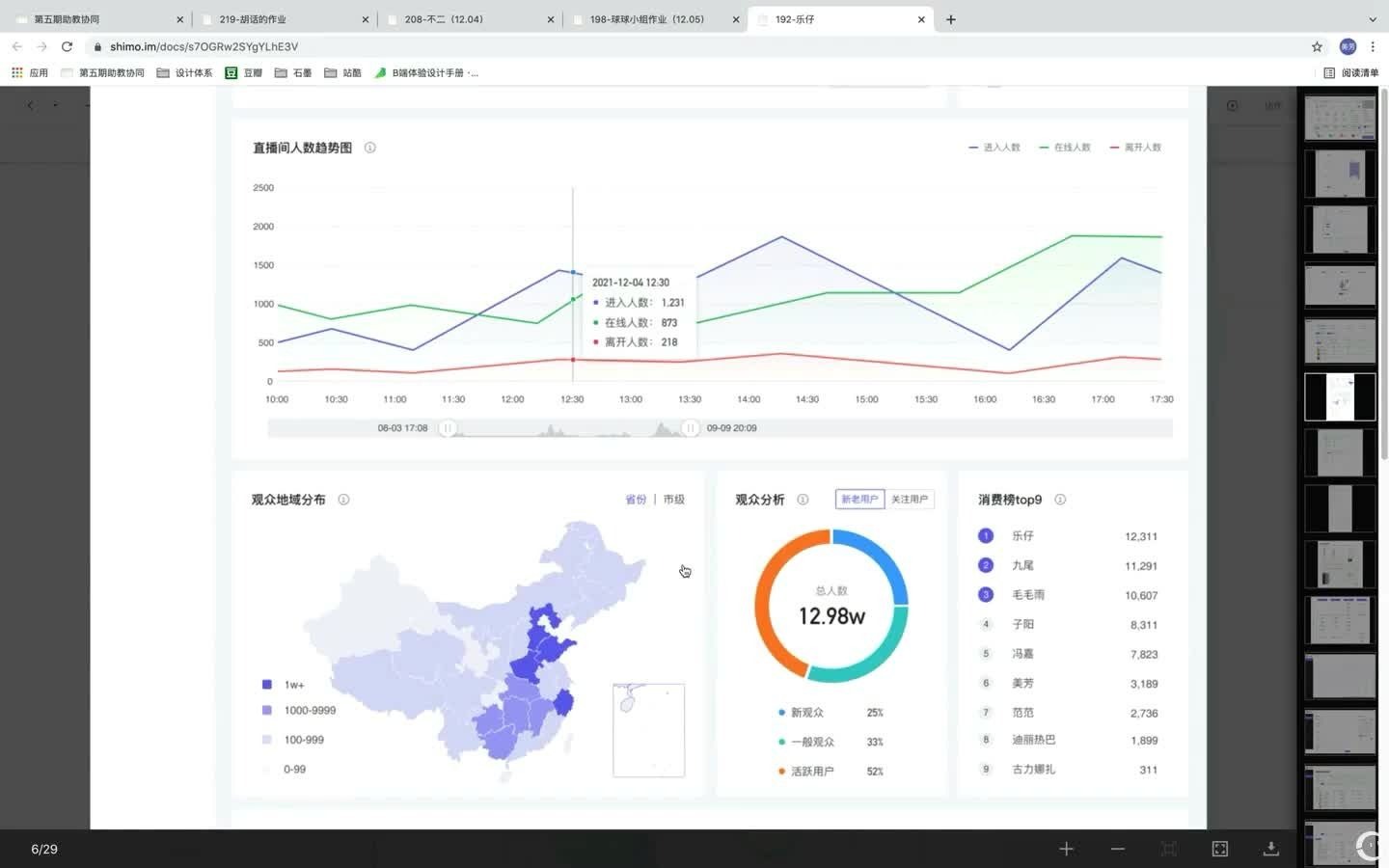Click the info icon beside 观众分析
The width and height of the screenshot is (1389, 868).
click(803, 500)
